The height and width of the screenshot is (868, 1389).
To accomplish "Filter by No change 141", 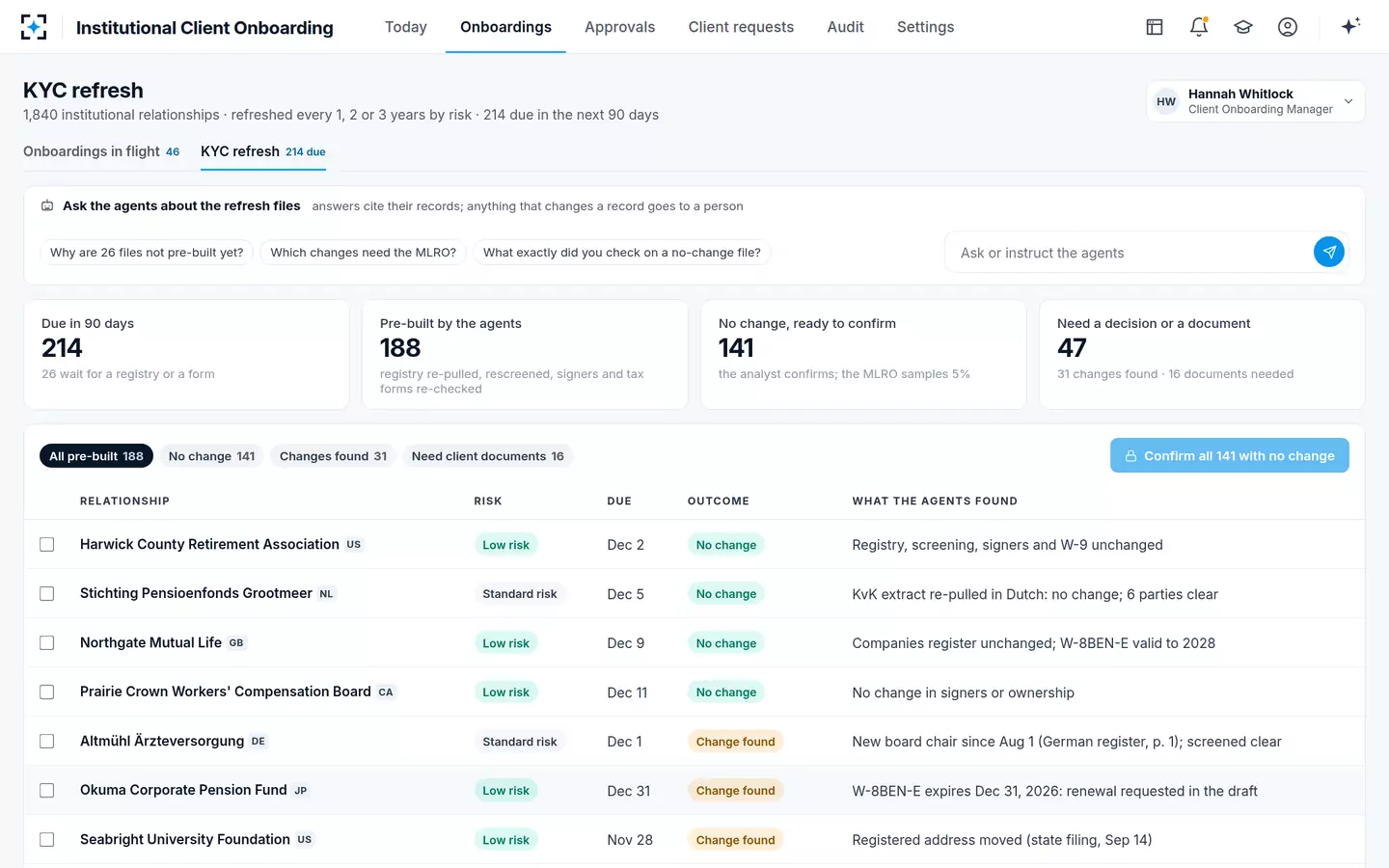I will [x=212, y=456].
